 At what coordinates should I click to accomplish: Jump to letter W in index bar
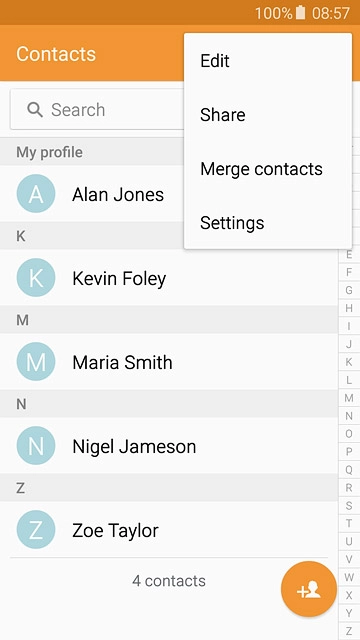coord(349,578)
